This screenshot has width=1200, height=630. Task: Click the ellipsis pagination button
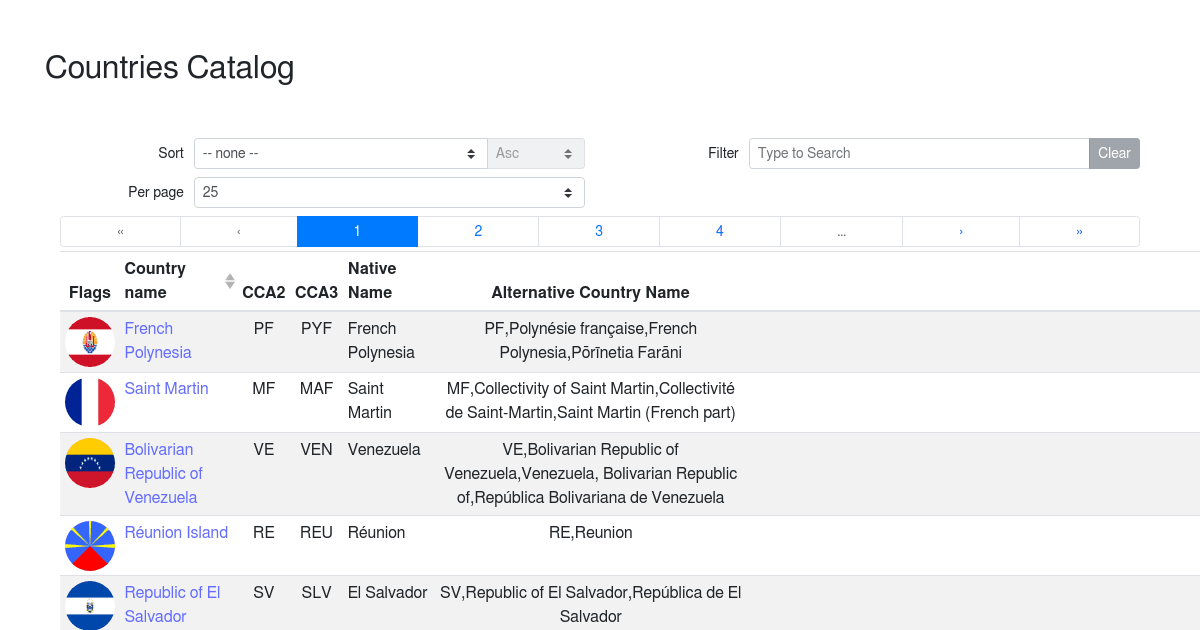pos(841,231)
